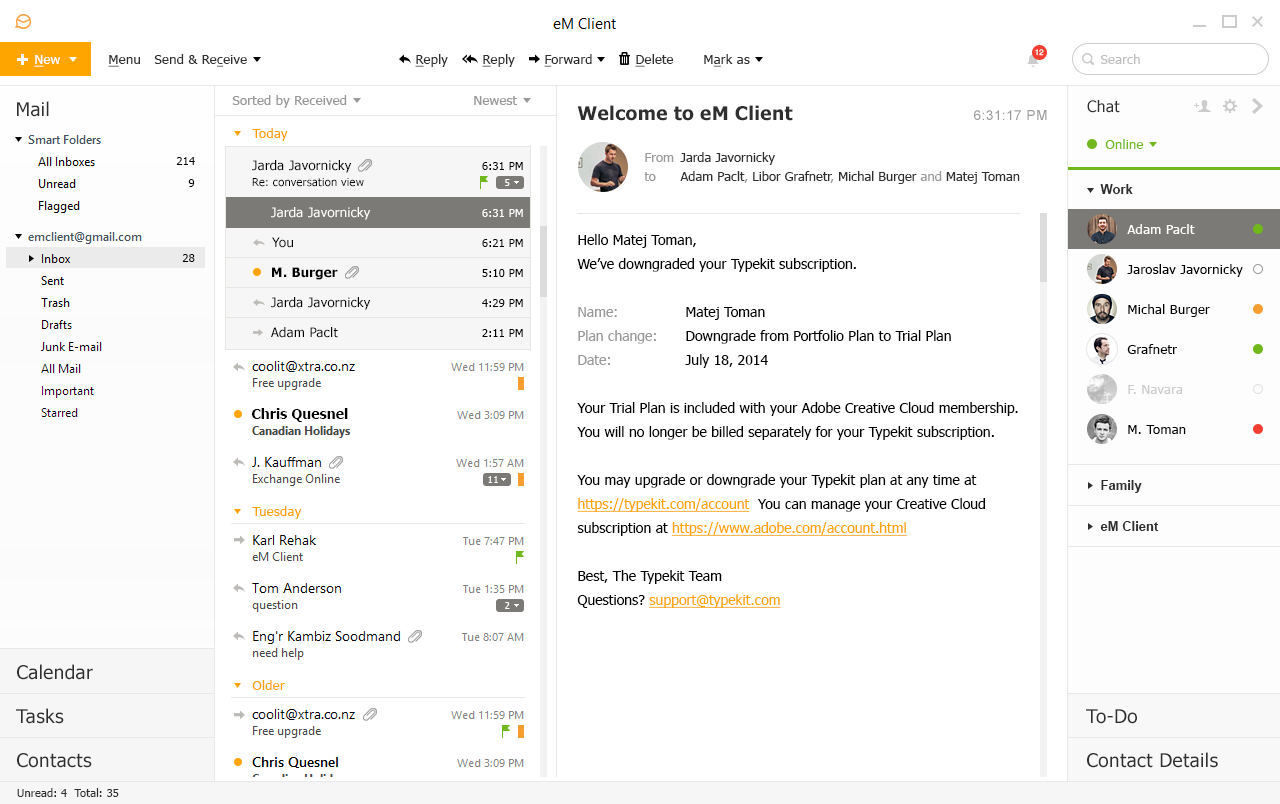Open adobe.com/account.html link

(x=789, y=528)
